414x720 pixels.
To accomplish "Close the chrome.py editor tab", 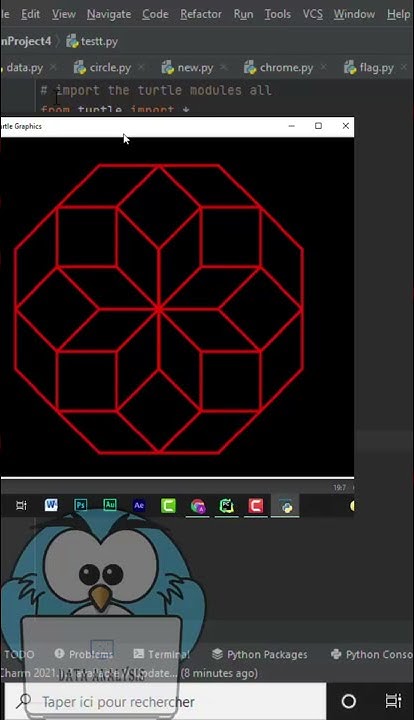I will 324,68.
